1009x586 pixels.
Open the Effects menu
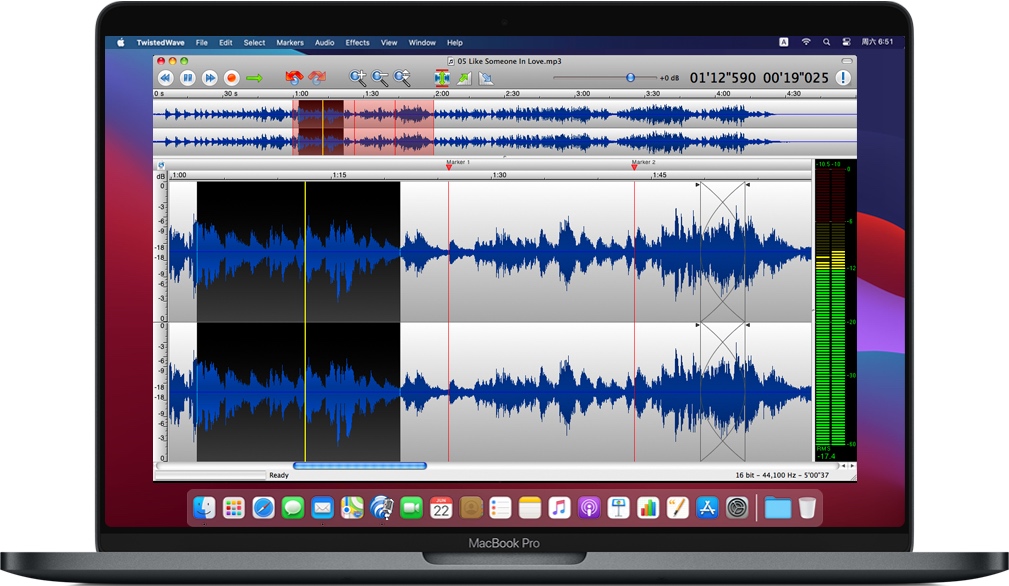[357, 42]
